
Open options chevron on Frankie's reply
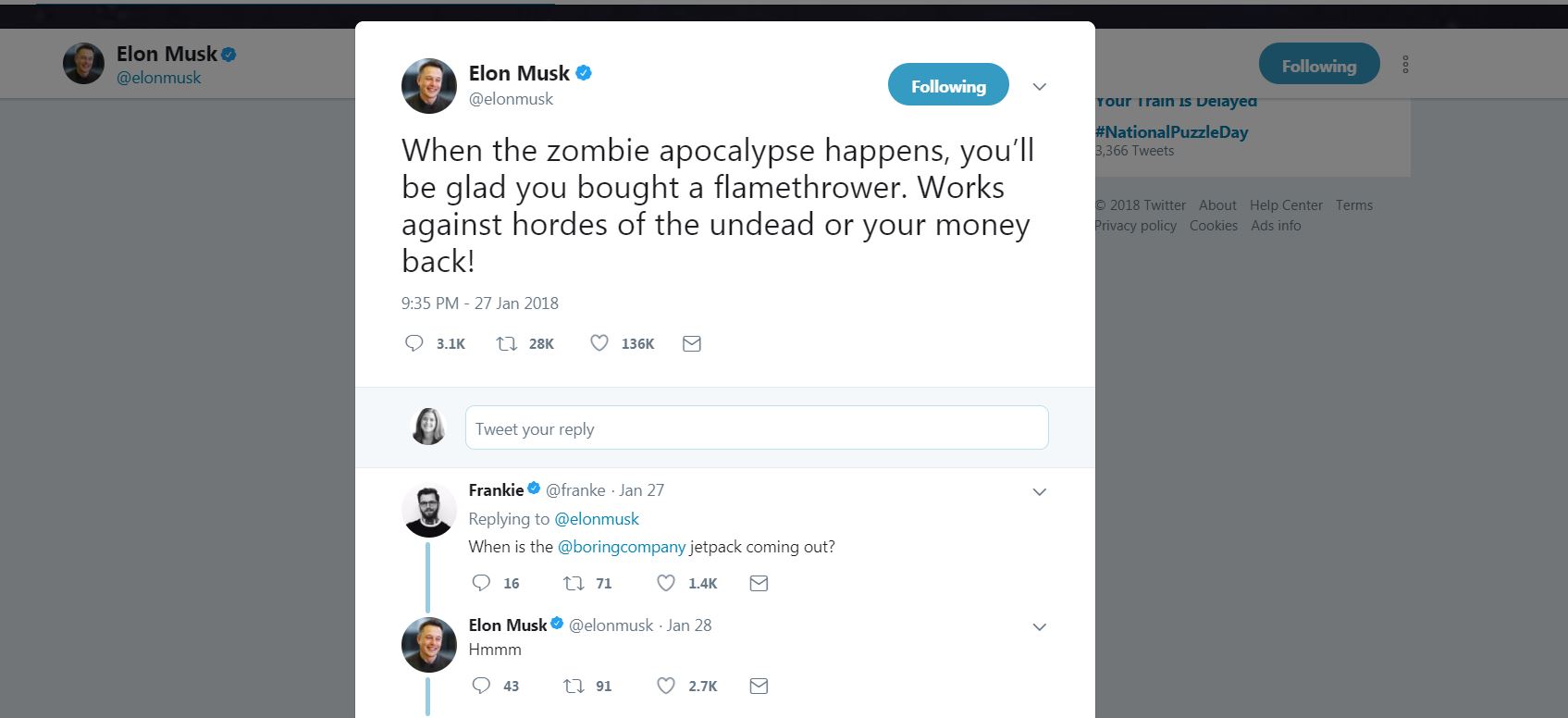(x=1040, y=491)
